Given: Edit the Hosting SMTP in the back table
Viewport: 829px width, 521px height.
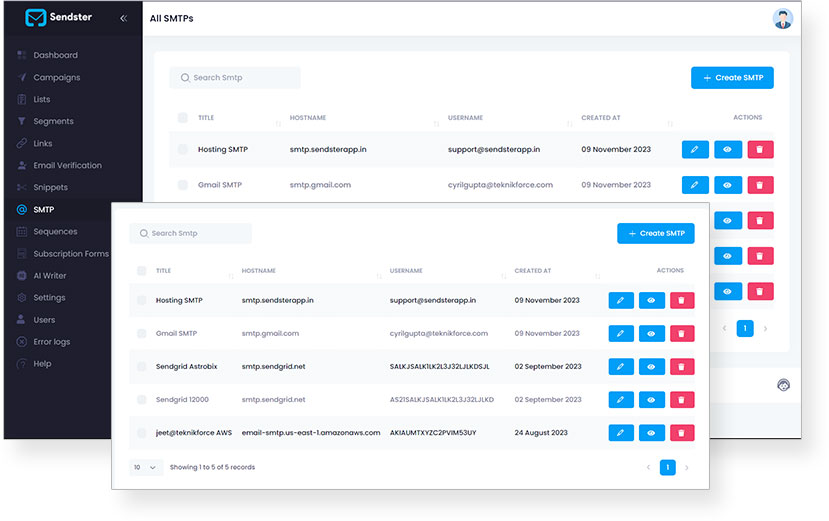Looking at the screenshot, I should [x=695, y=150].
